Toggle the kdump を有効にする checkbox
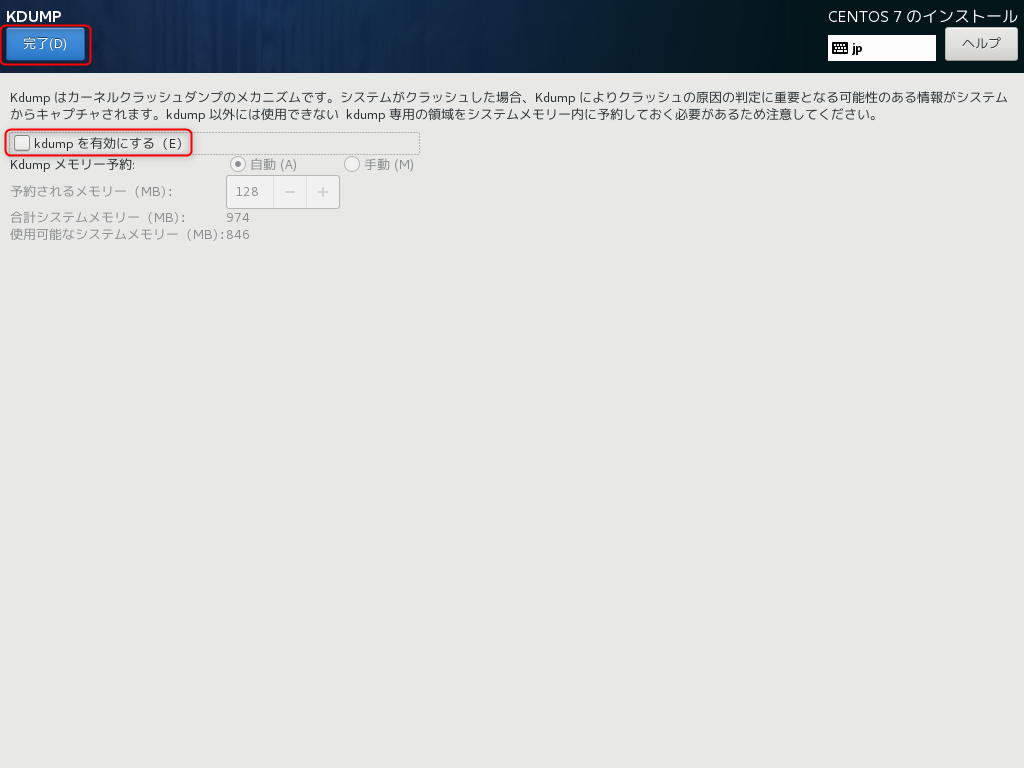1024x768 pixels. tap(22, 143)
